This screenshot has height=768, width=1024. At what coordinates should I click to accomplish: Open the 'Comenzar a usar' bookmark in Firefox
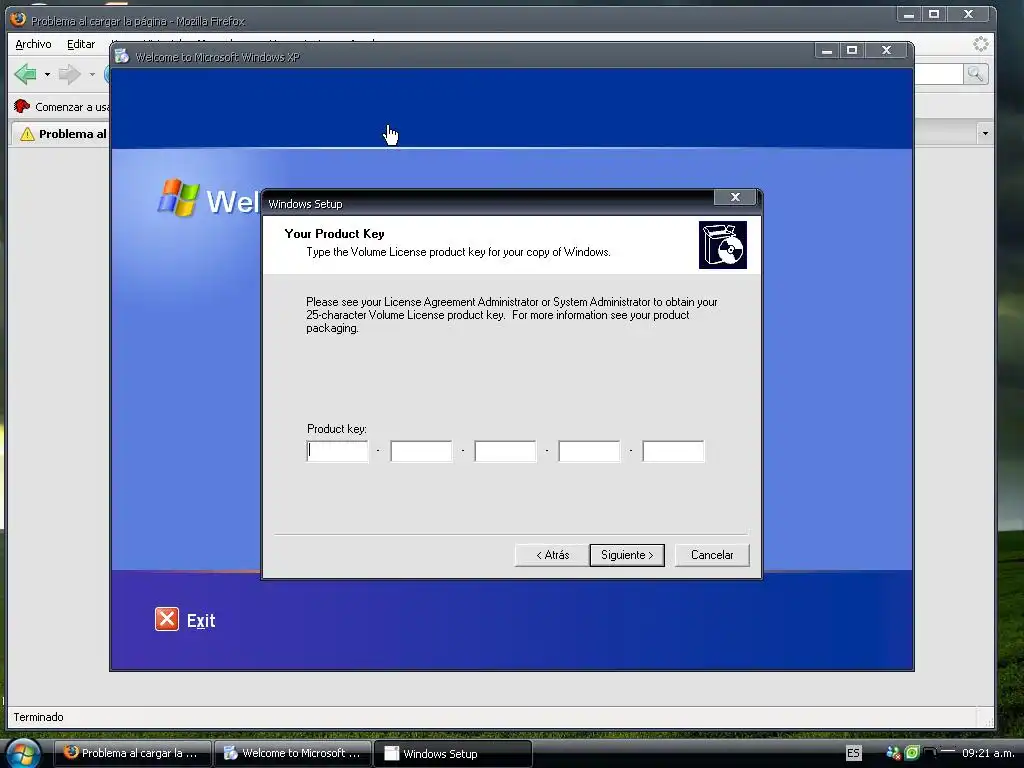pyautogui.click(x=62, y=106)
